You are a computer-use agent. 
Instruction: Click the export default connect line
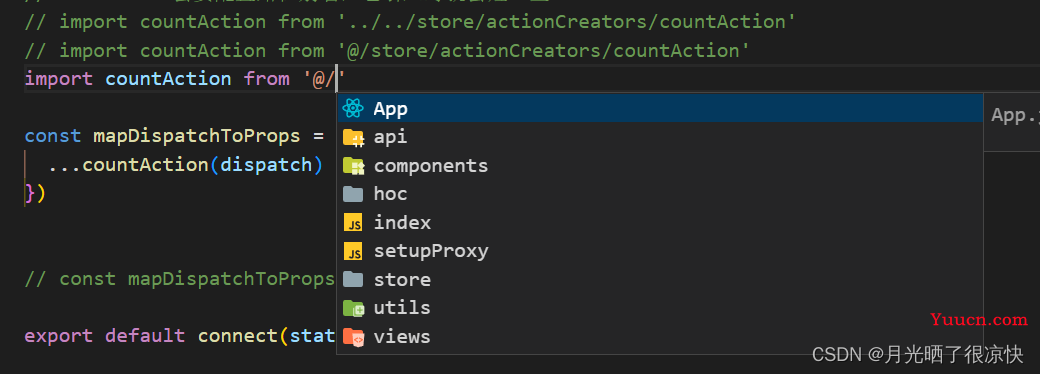180,336
